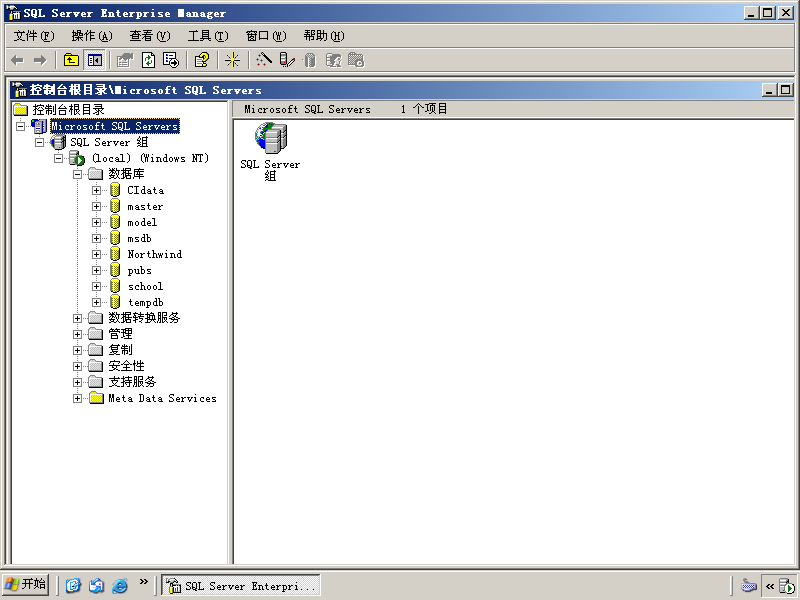This screenshot has width=800, height=600.
Task: Click the last toolbar icon (New Job)
Action: coord(356,60)
